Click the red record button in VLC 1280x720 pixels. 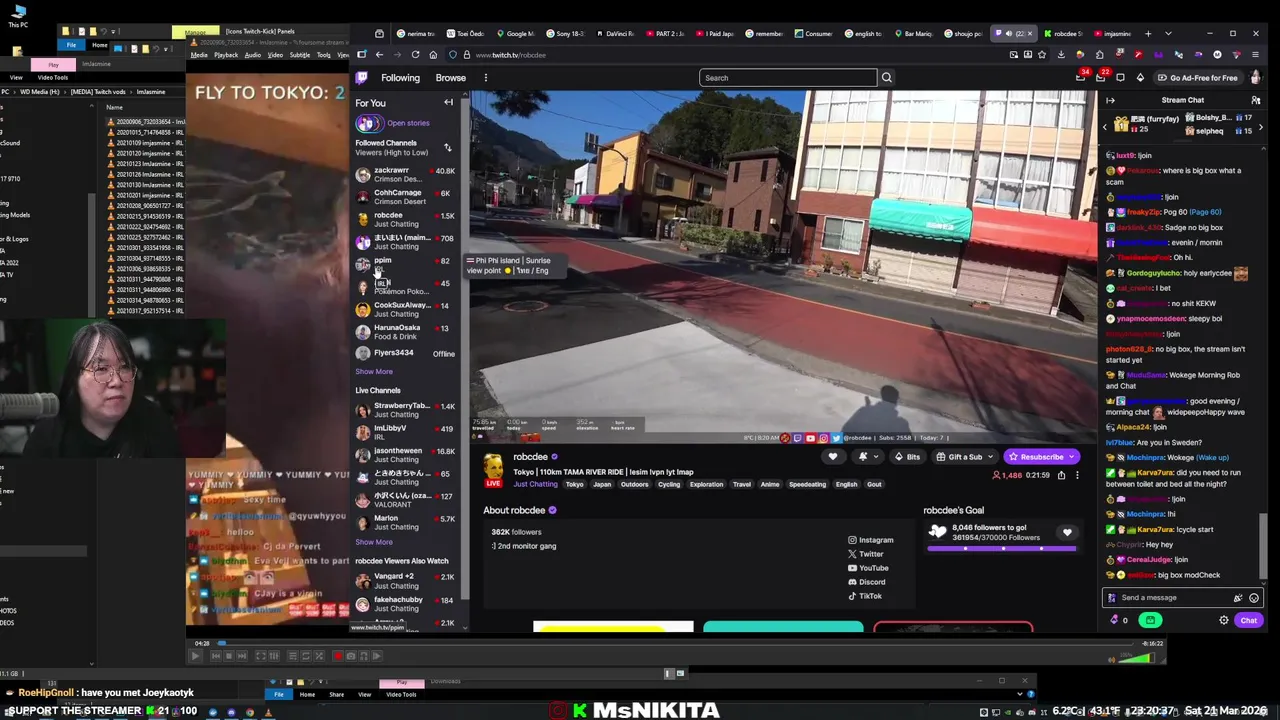point(338,656)
